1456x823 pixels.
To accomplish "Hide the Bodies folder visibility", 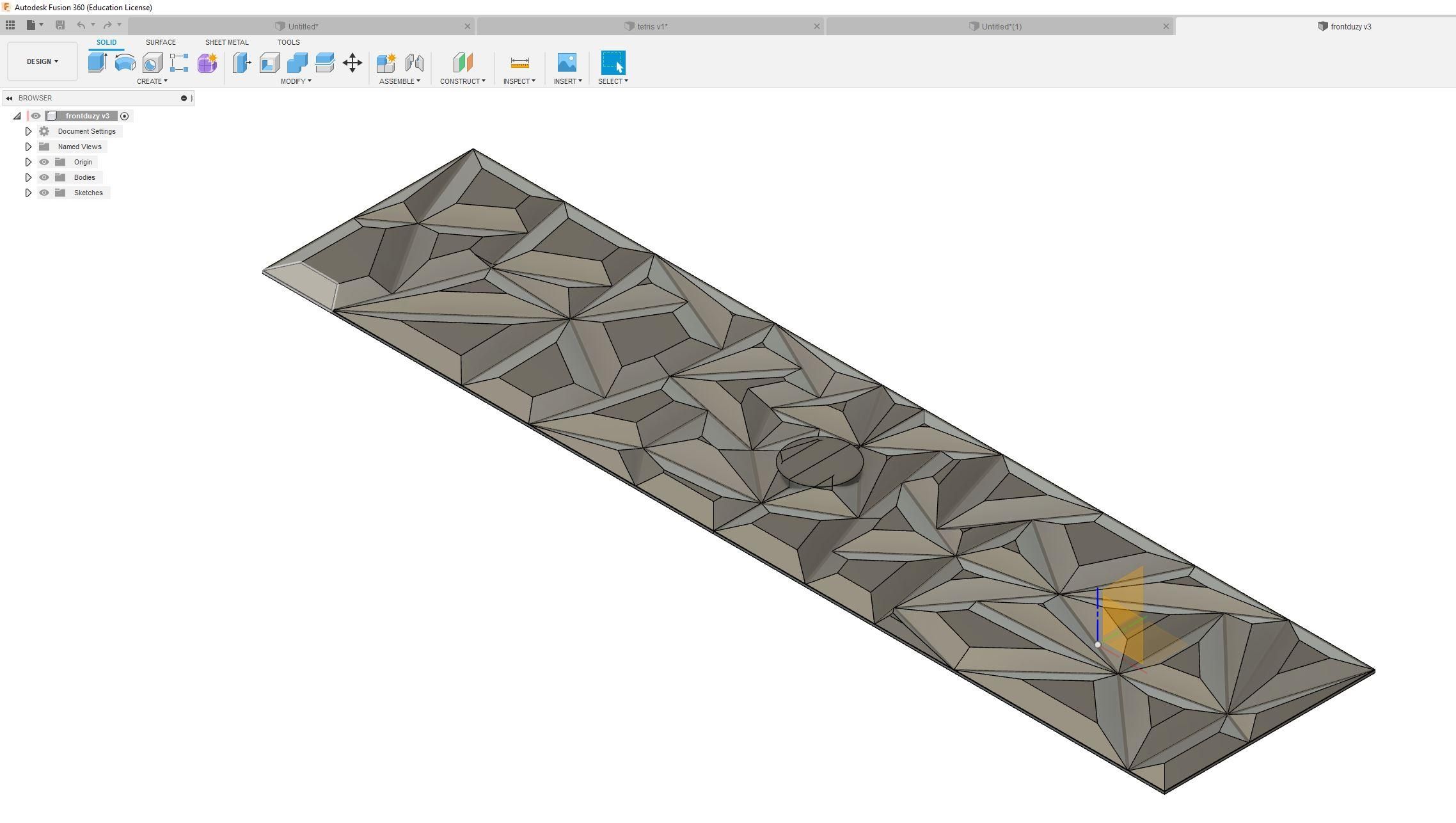I will pyautogui.click(x=44, y=177).
